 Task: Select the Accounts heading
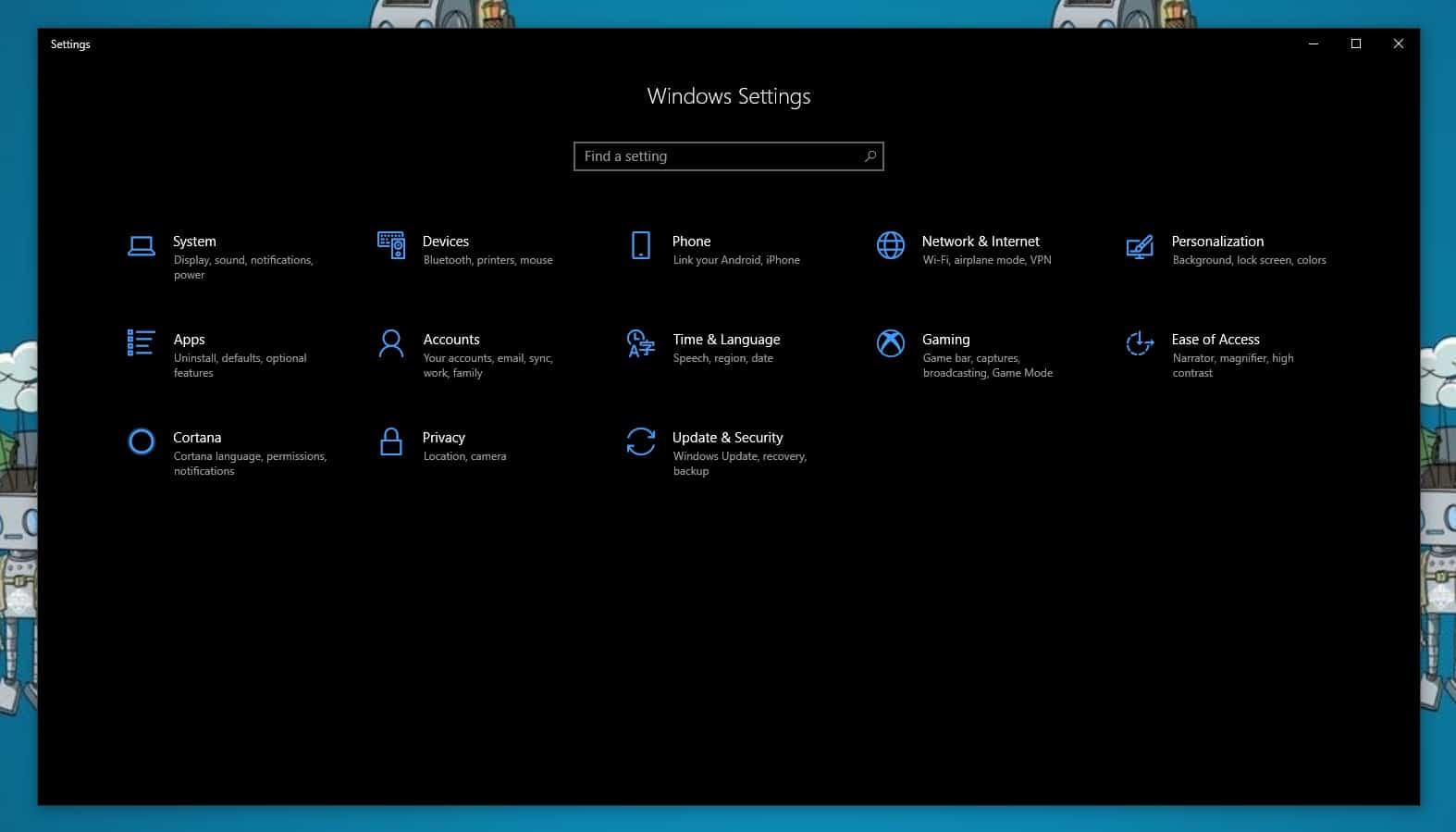[x=451, y=340]
